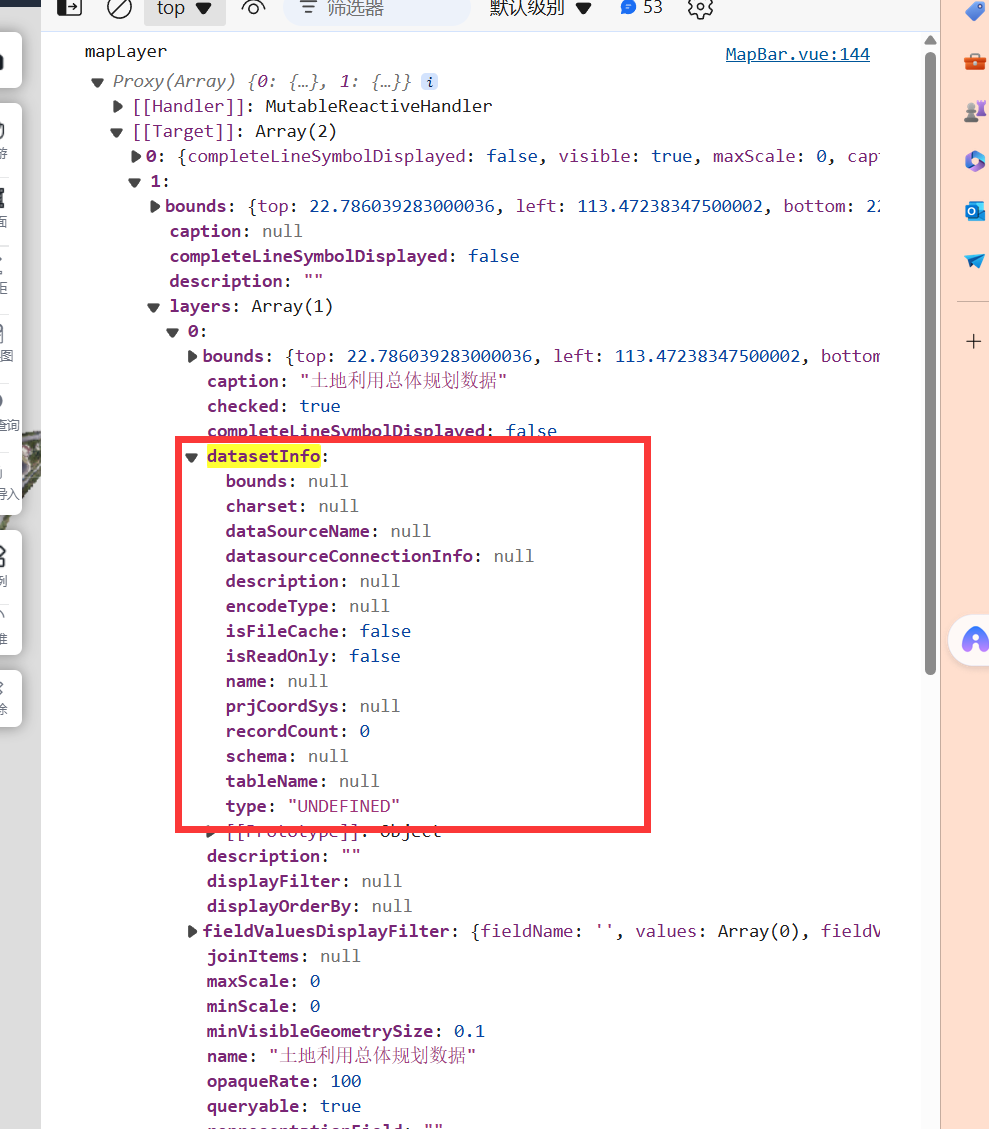Click the clear console icon
Viewport: 989px width, 1129px height.
[119, 9]
